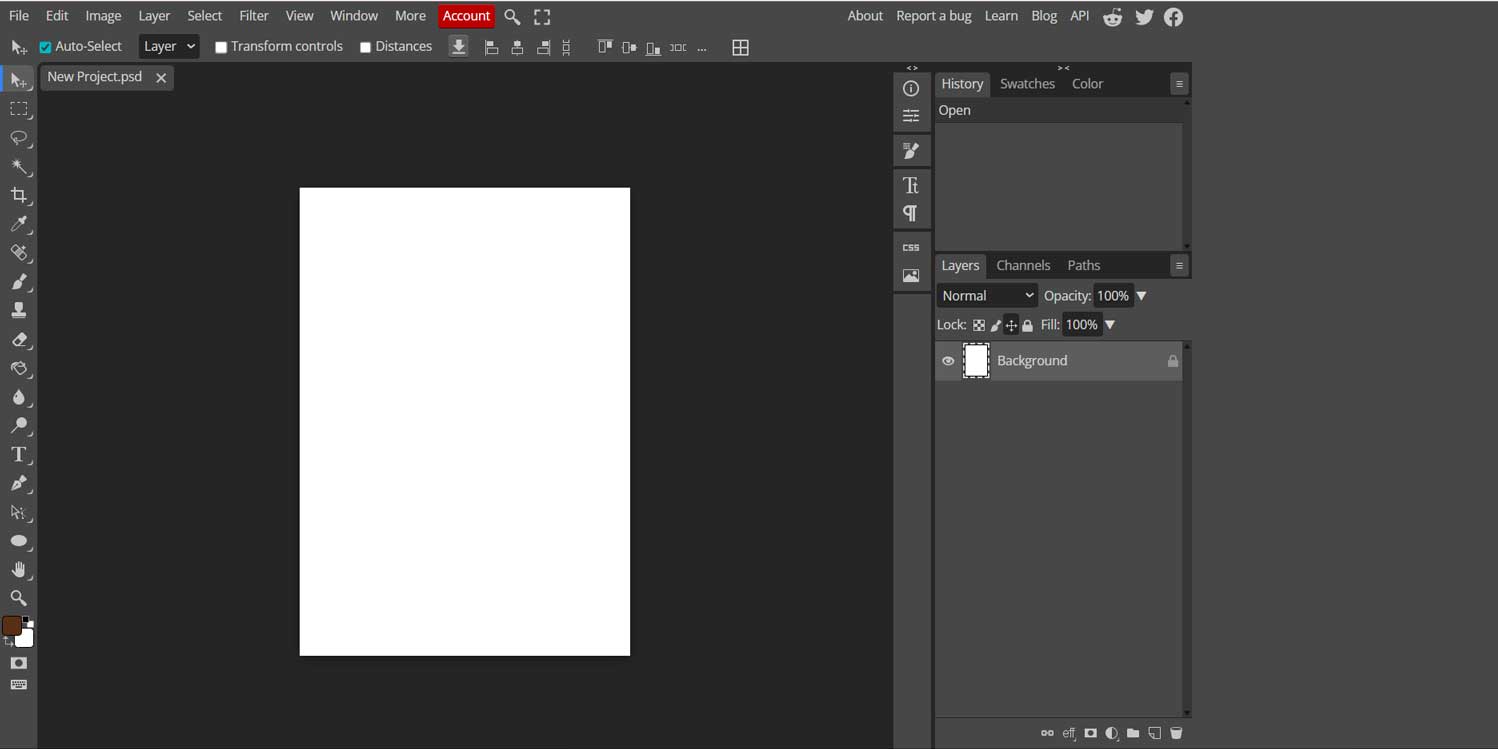Viewport: 1498px width, 749px height.
Task: Activate the Rectangular Marquee tool
Action: [20, 109]
